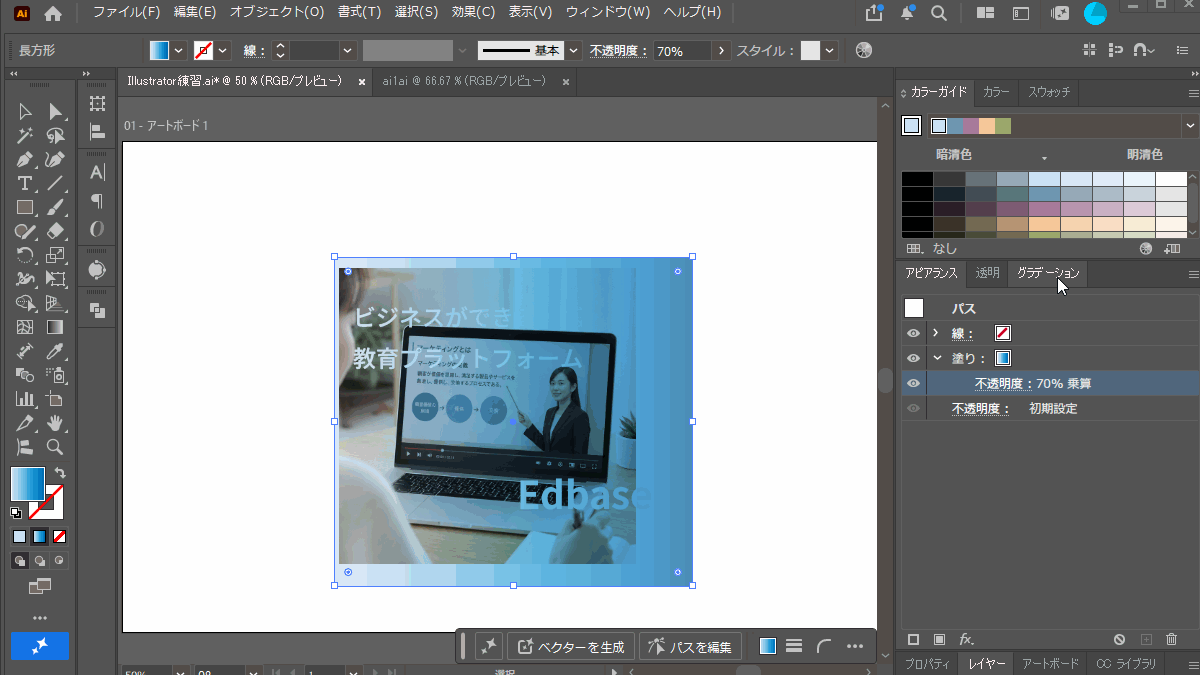Image resolution: width=1200 pixels, height=675 pixels.
Task: Open the fill color dropdown in control bar
Action: [x=180, y=51]
